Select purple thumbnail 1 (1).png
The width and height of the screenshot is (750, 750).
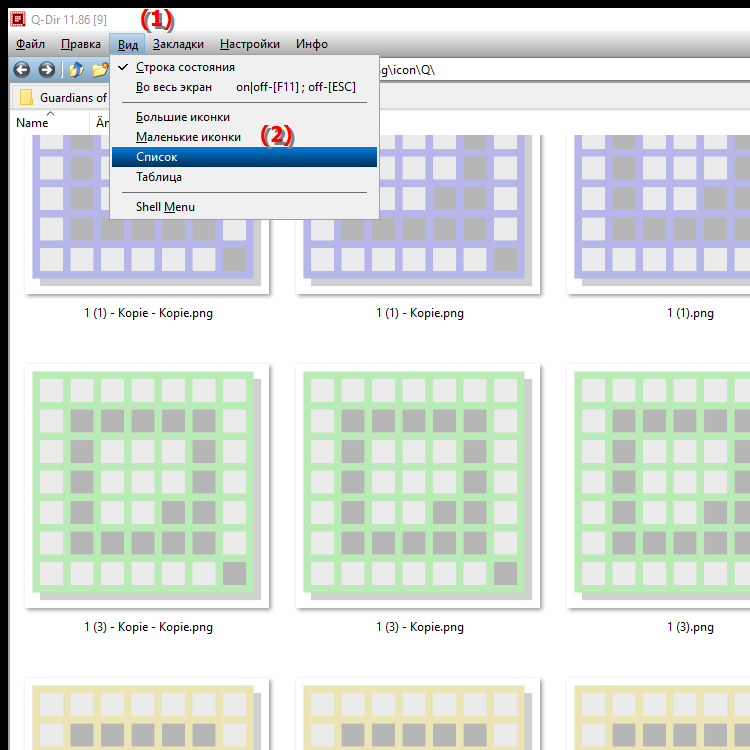(659, 214)
